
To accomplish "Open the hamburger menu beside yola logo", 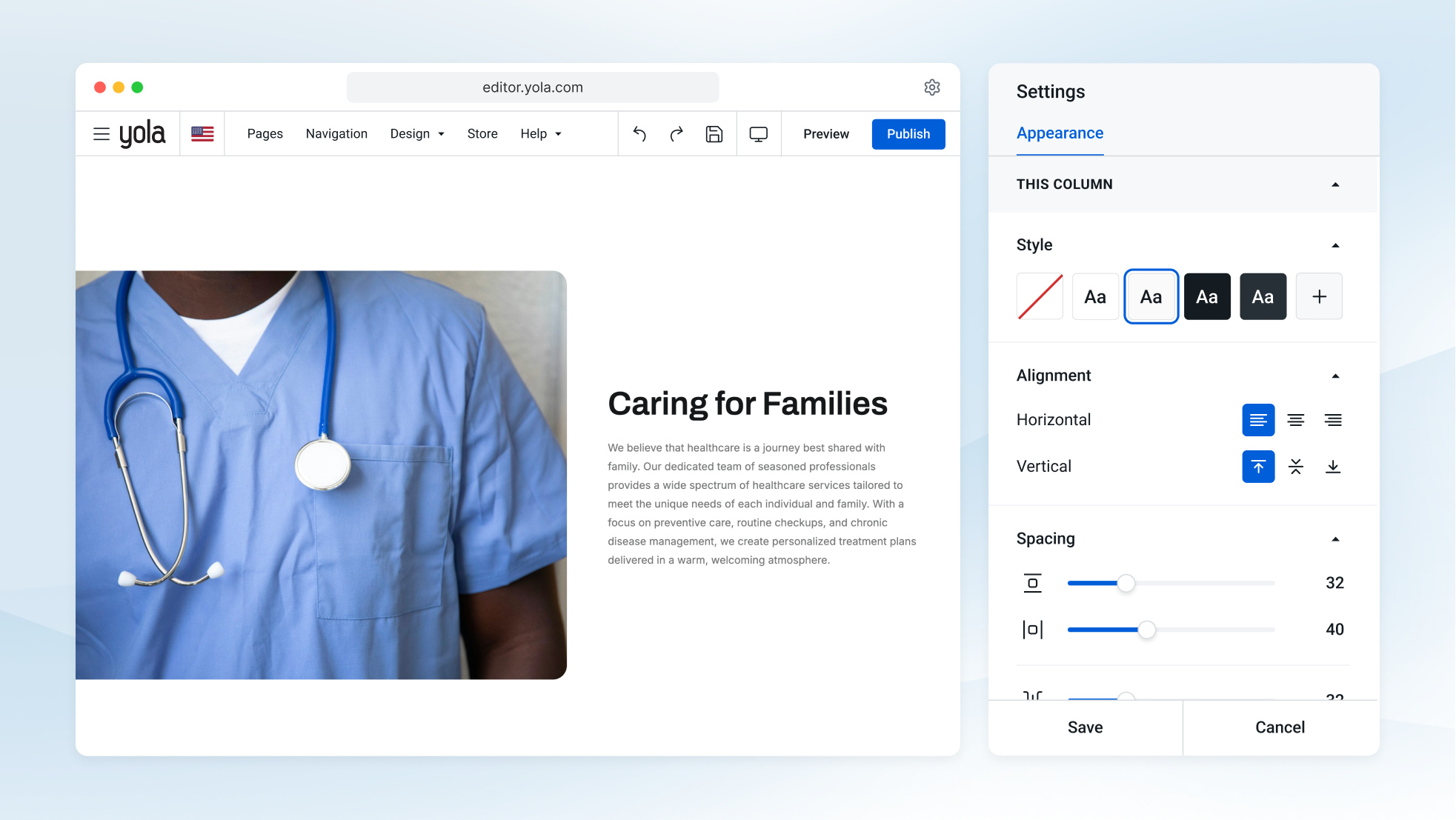I will point(102,134).
